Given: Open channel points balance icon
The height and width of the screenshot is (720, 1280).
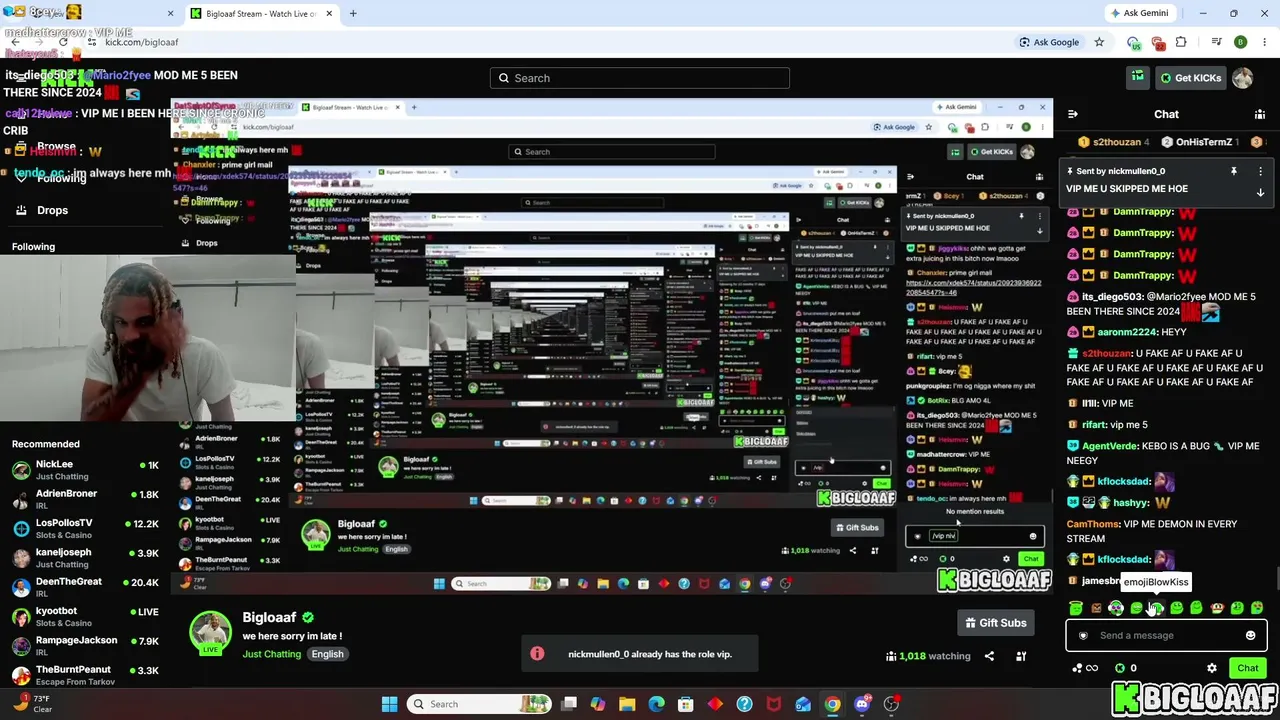Looking at the screenshot, I should point(1085,668).
